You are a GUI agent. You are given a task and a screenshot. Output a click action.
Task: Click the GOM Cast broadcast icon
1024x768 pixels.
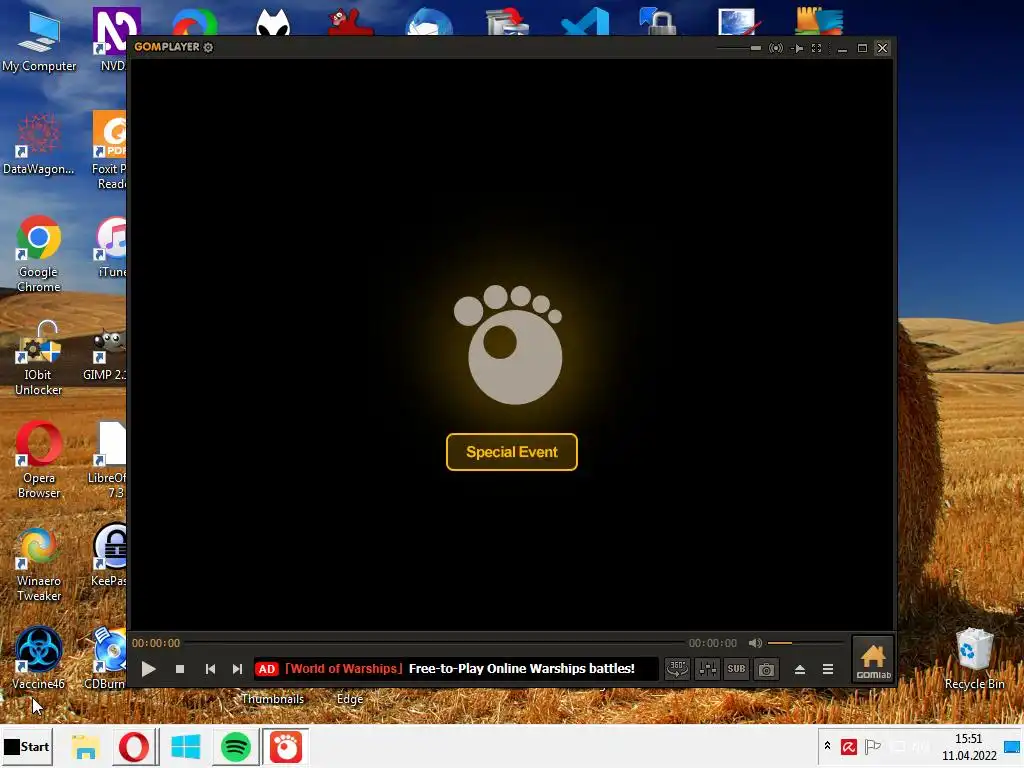point(776,48)
